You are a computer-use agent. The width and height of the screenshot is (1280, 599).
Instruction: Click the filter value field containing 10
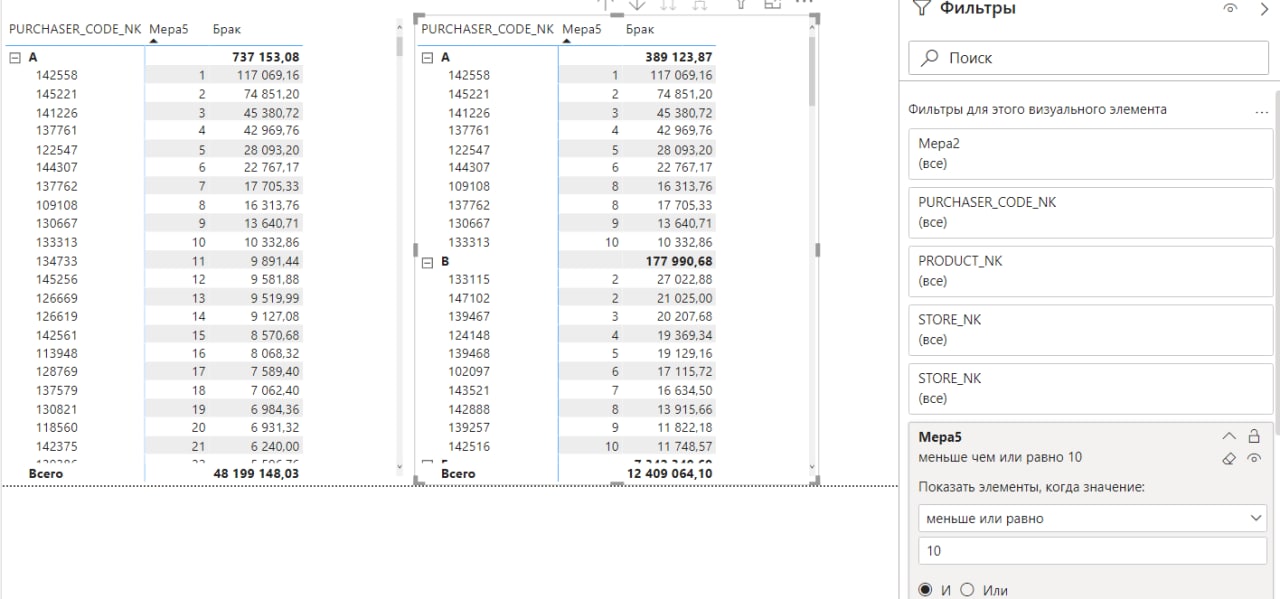click(1092, 551)
